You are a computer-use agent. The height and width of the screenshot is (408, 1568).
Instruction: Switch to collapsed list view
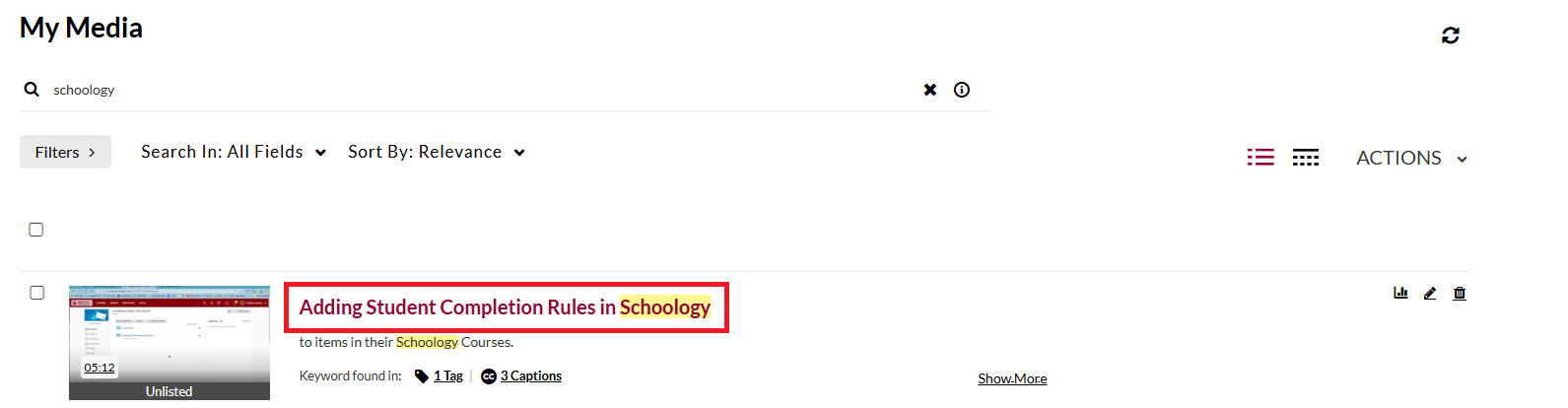coord(1306,158)
